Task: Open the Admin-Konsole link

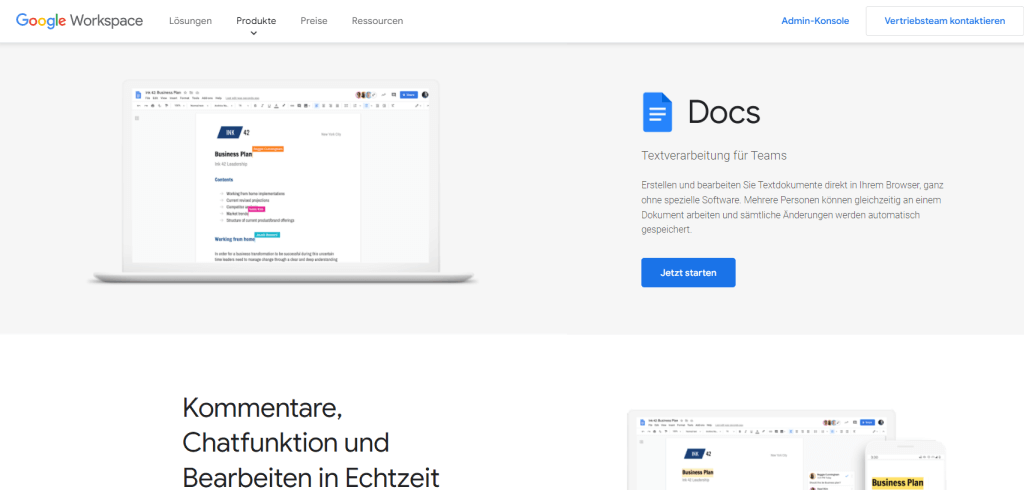Action: pos(815,21)
